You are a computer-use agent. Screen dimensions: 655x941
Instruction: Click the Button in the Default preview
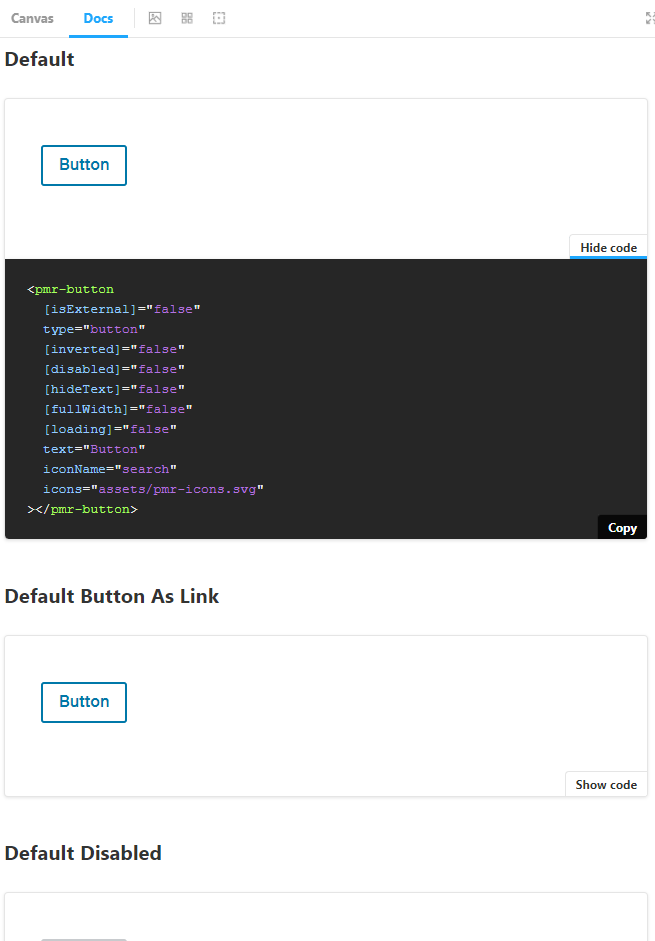83,165
